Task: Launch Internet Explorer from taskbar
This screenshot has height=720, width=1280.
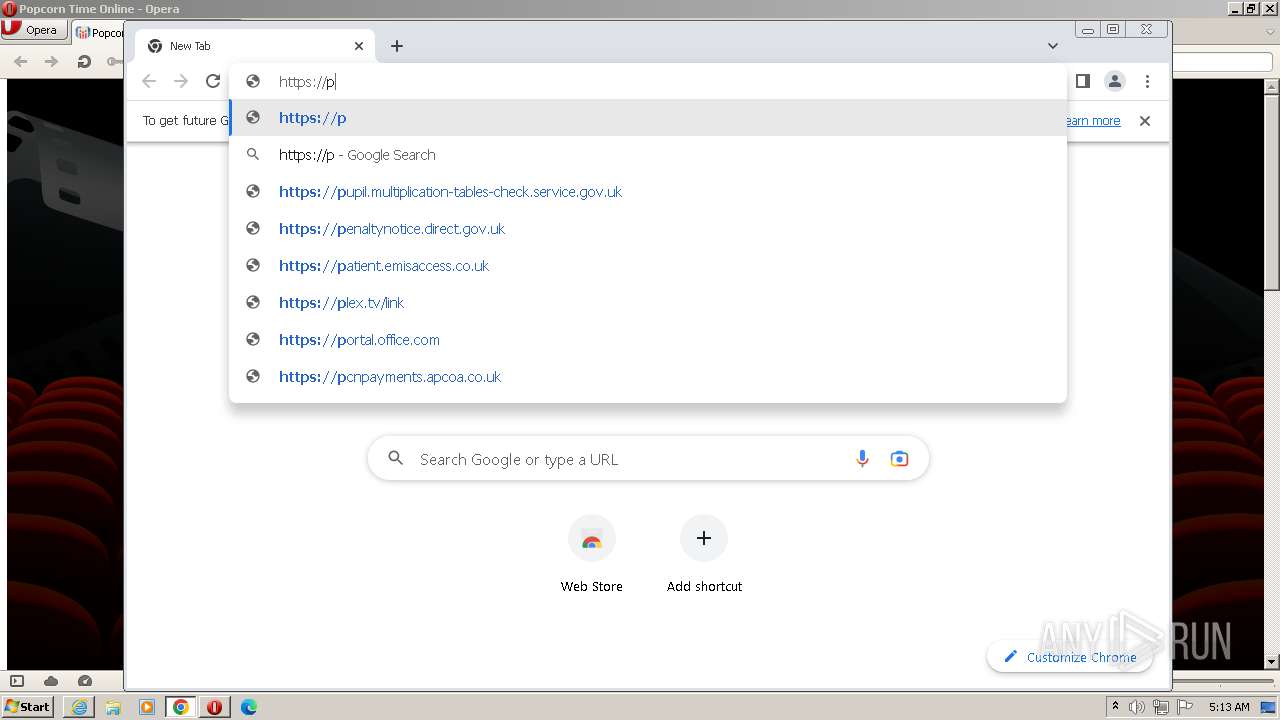Action: pos(79,707)
